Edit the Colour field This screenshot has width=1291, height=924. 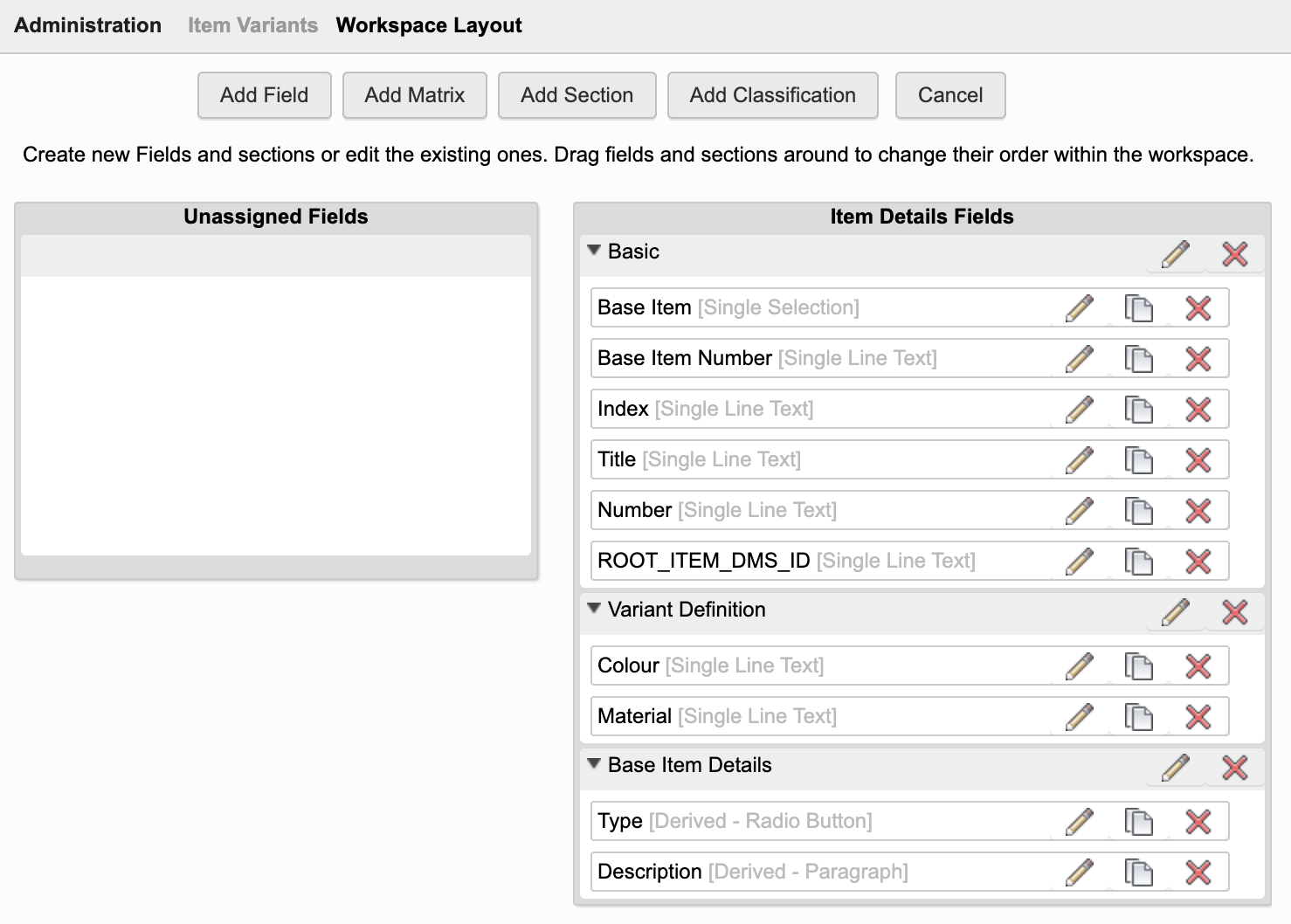click(1080, 666)
